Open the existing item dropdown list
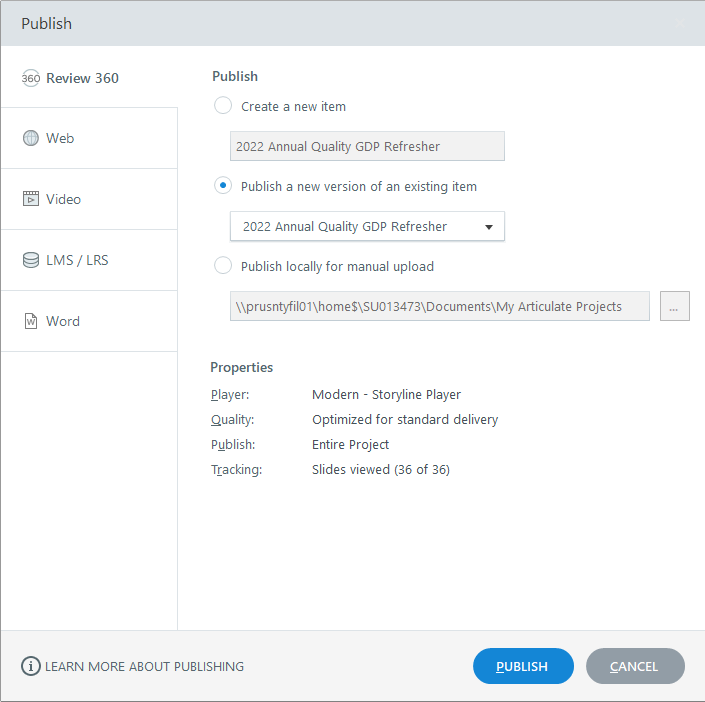 coord(367,227)
